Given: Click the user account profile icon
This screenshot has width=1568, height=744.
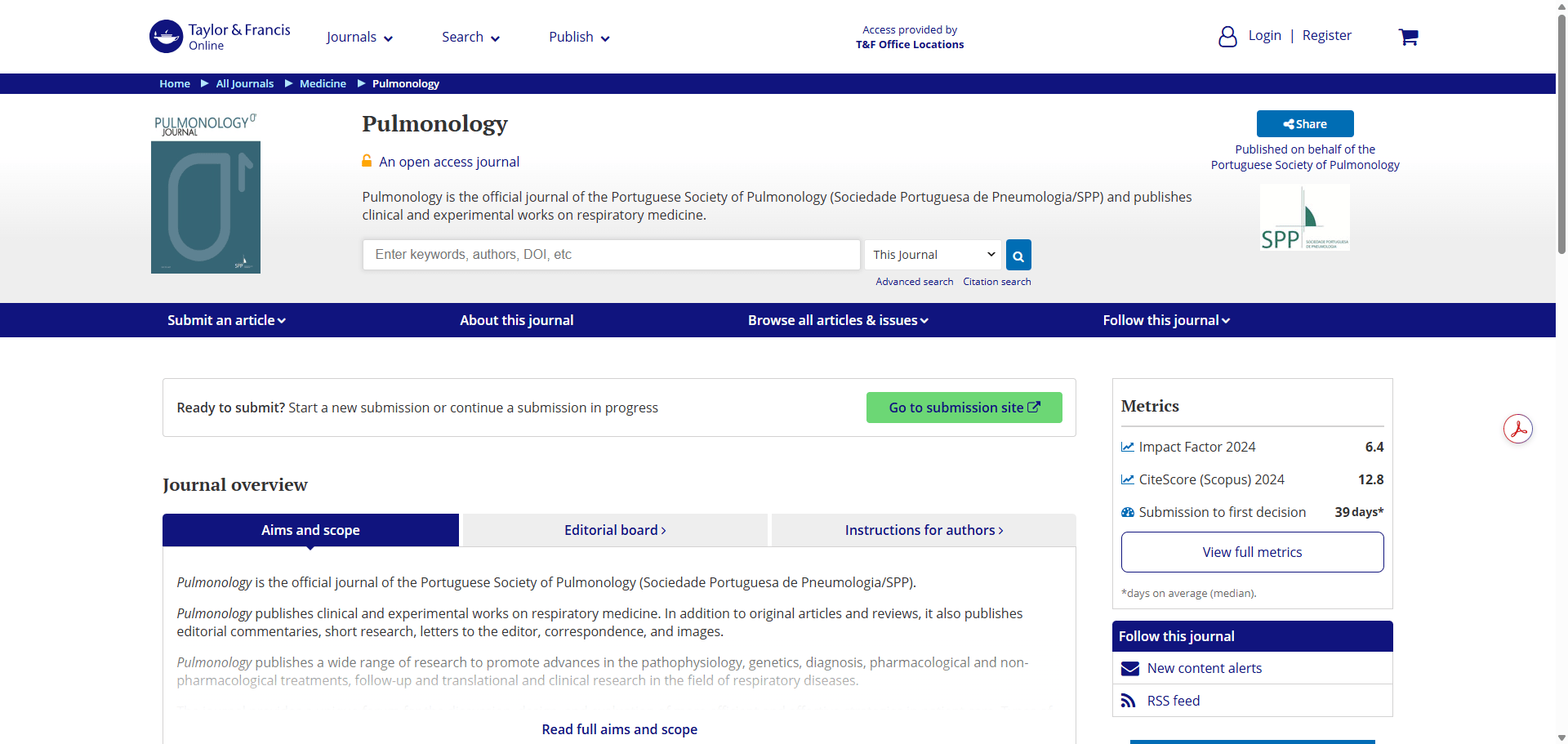Looking at the screenshot, I should coord(1227,37).
